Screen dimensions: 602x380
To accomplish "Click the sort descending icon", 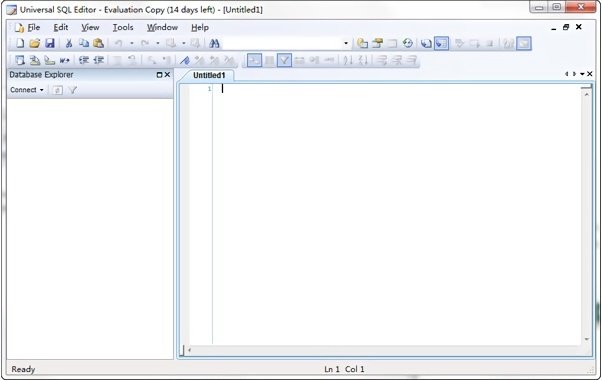I will coord(363,60).
